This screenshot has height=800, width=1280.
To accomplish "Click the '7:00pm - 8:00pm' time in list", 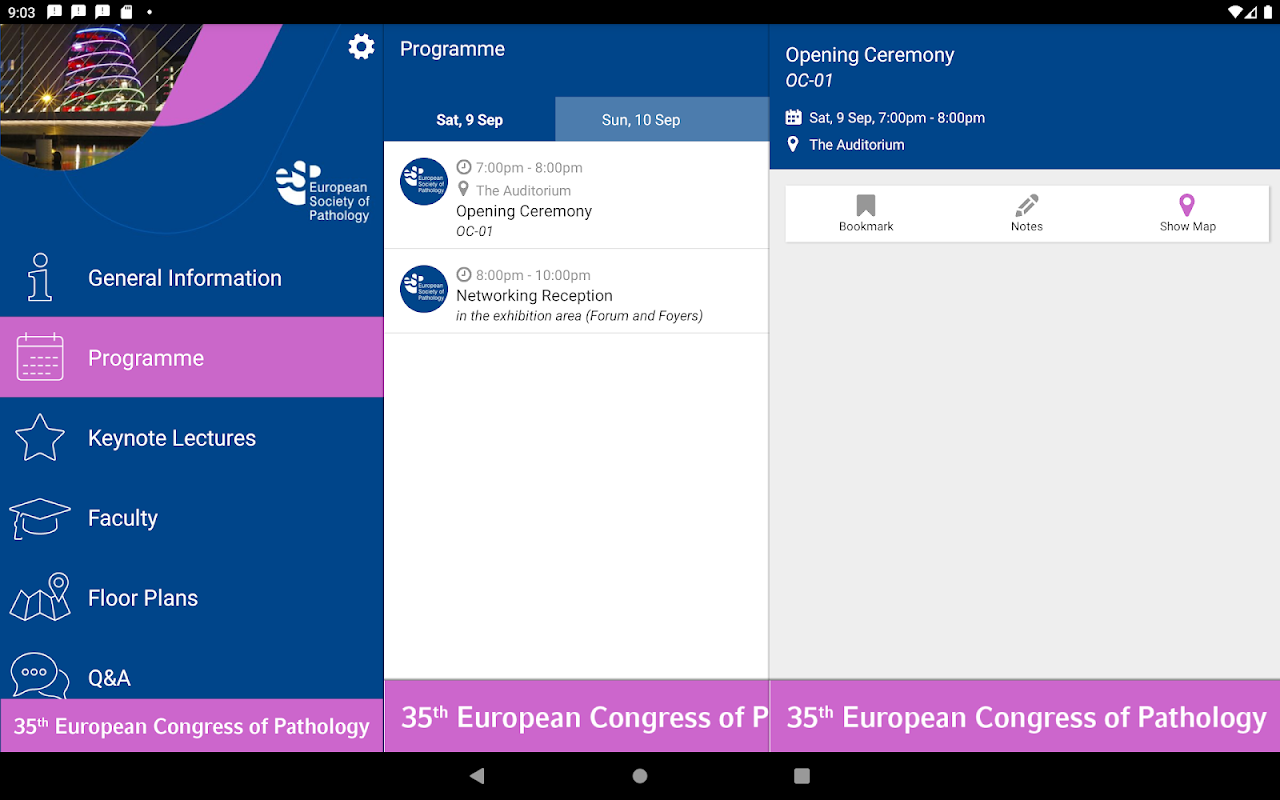I will coord(529,168).
